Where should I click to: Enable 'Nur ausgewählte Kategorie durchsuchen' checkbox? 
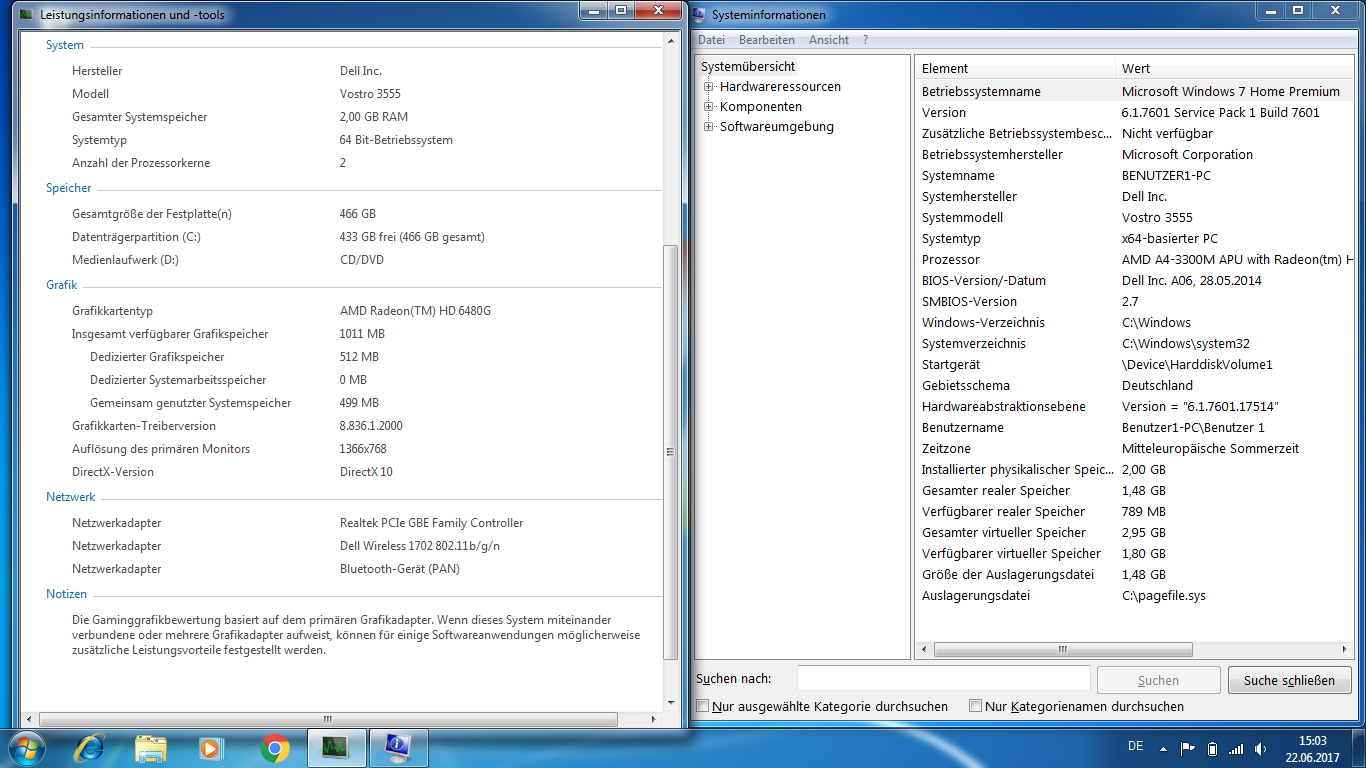pos(702,706)
